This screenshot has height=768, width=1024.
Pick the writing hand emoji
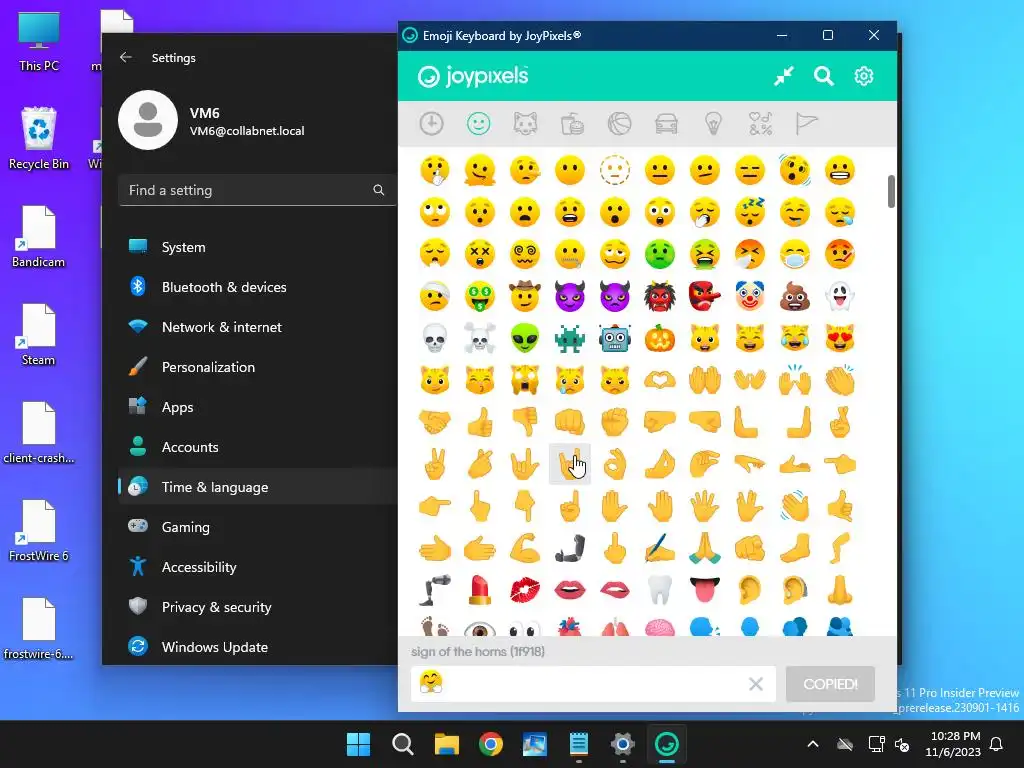[x=660, y=549]
